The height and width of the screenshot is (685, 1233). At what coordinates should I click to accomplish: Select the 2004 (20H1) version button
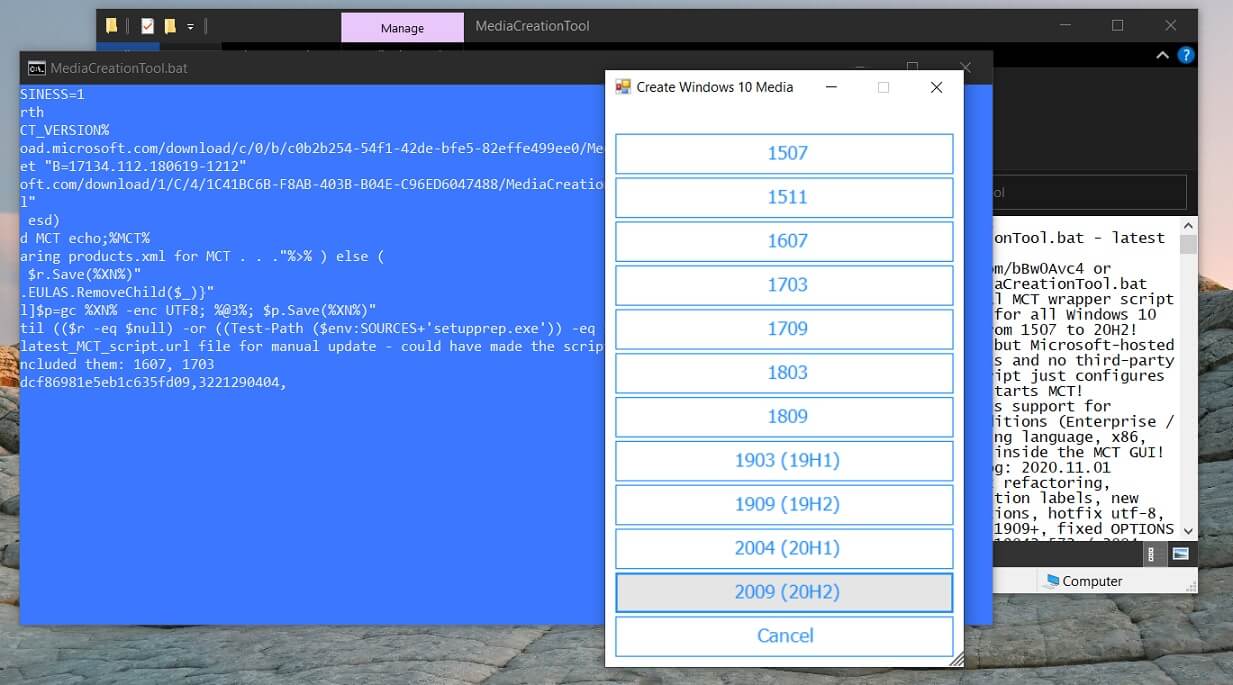784,549
